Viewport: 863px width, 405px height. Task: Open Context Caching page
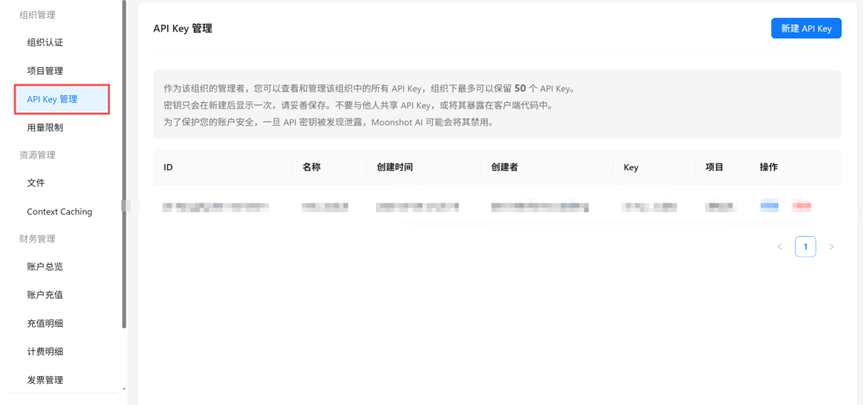pyautogui.click(x=59, y=211)
